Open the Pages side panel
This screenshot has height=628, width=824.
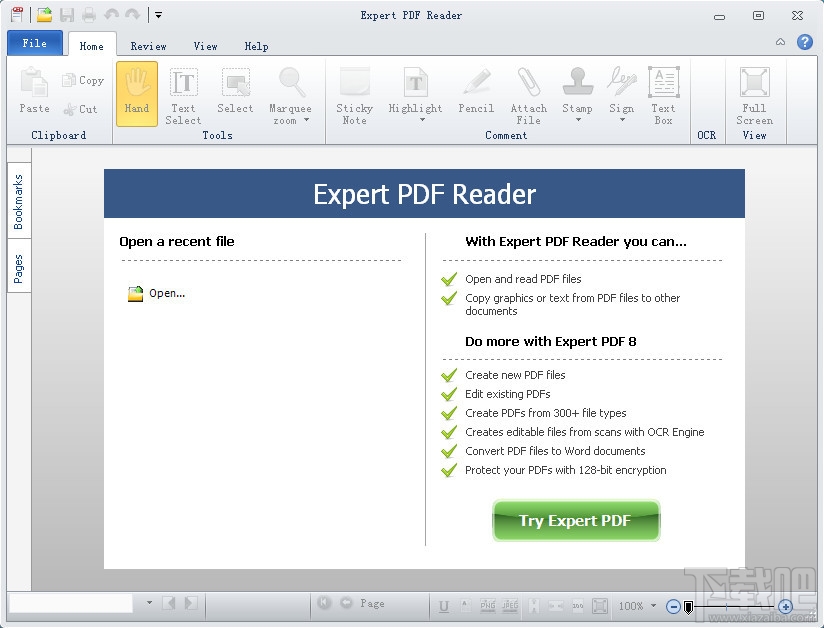tap(19, 267)
